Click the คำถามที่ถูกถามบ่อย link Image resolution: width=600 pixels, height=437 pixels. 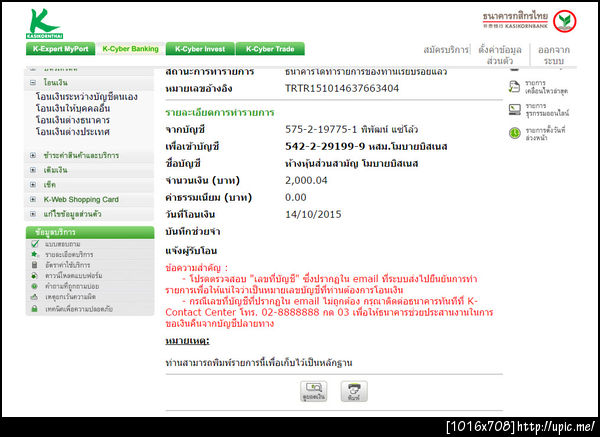(x=72, y=286)
